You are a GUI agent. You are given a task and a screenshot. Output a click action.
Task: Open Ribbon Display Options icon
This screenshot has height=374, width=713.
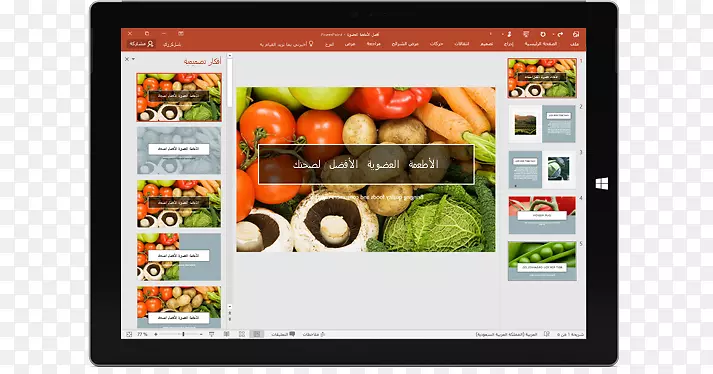coord(181,34)
